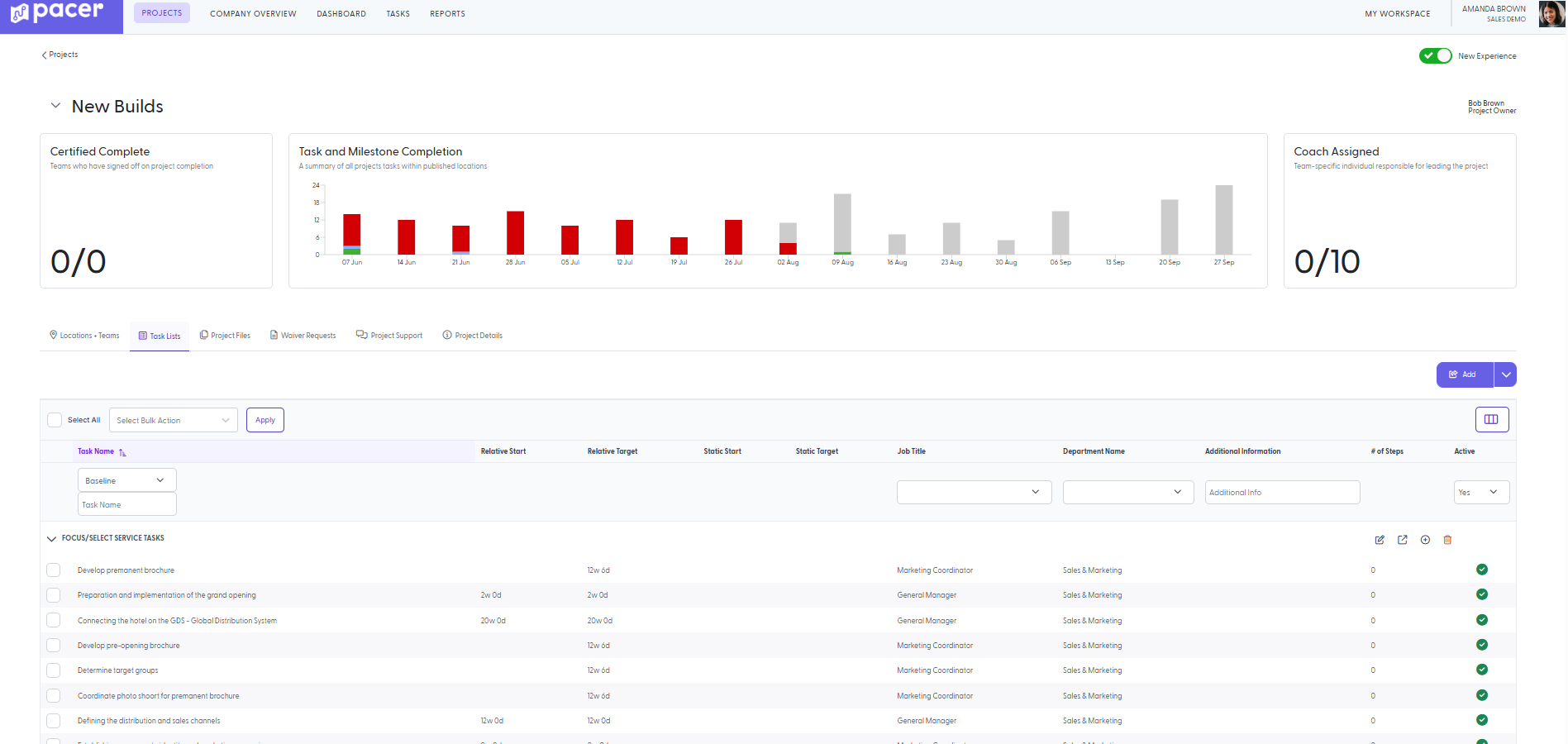Open the column chooser icon button
The width and height of the screenshot is (1568, 744).
coord(1492,419)
